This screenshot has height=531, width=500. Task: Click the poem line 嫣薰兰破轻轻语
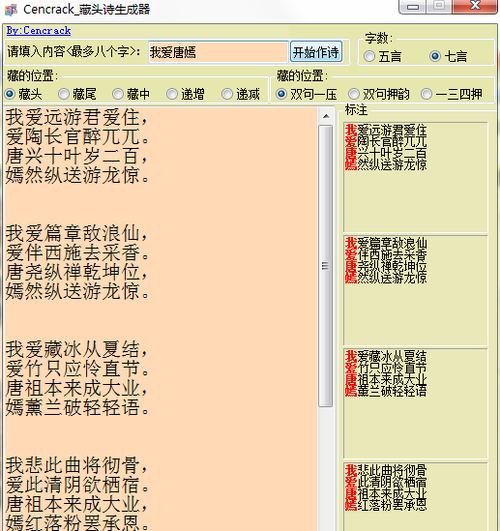[77, 407]
